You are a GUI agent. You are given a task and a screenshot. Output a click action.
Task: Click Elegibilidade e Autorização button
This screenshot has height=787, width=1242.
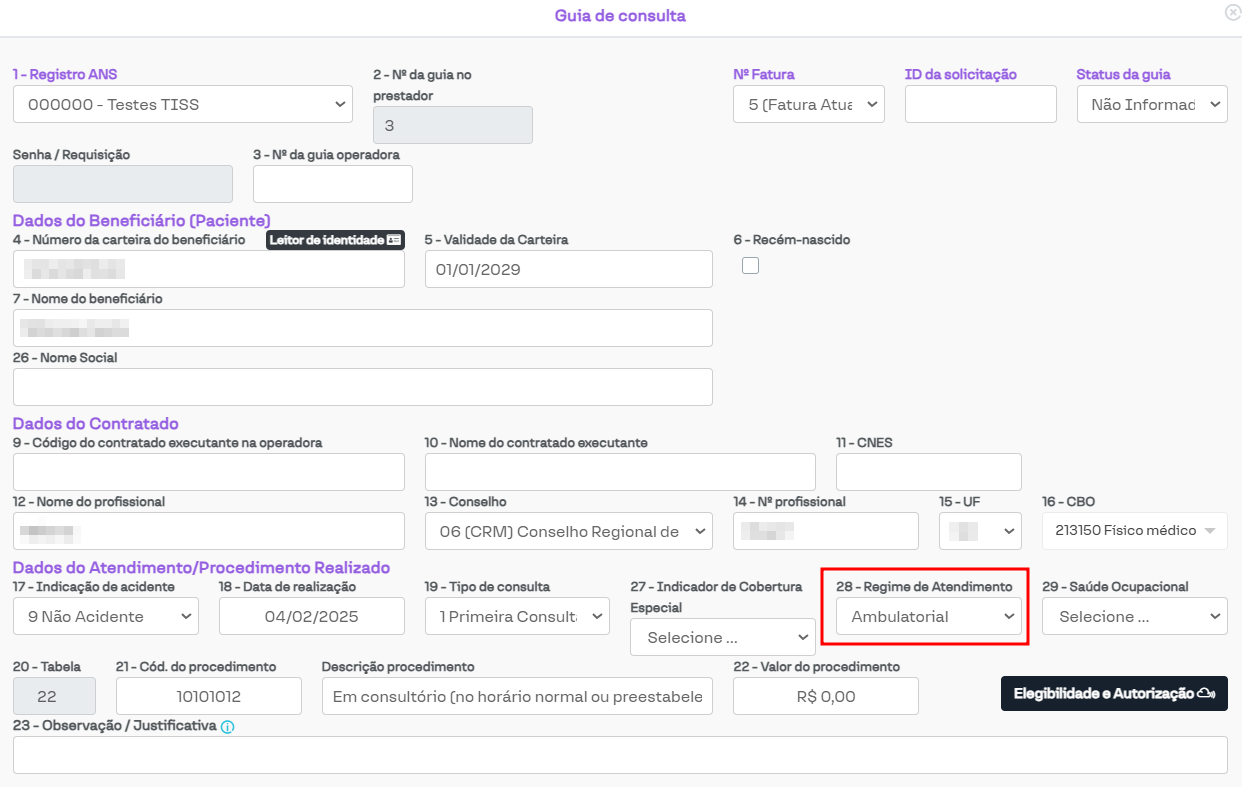[x=1113, y=693]
